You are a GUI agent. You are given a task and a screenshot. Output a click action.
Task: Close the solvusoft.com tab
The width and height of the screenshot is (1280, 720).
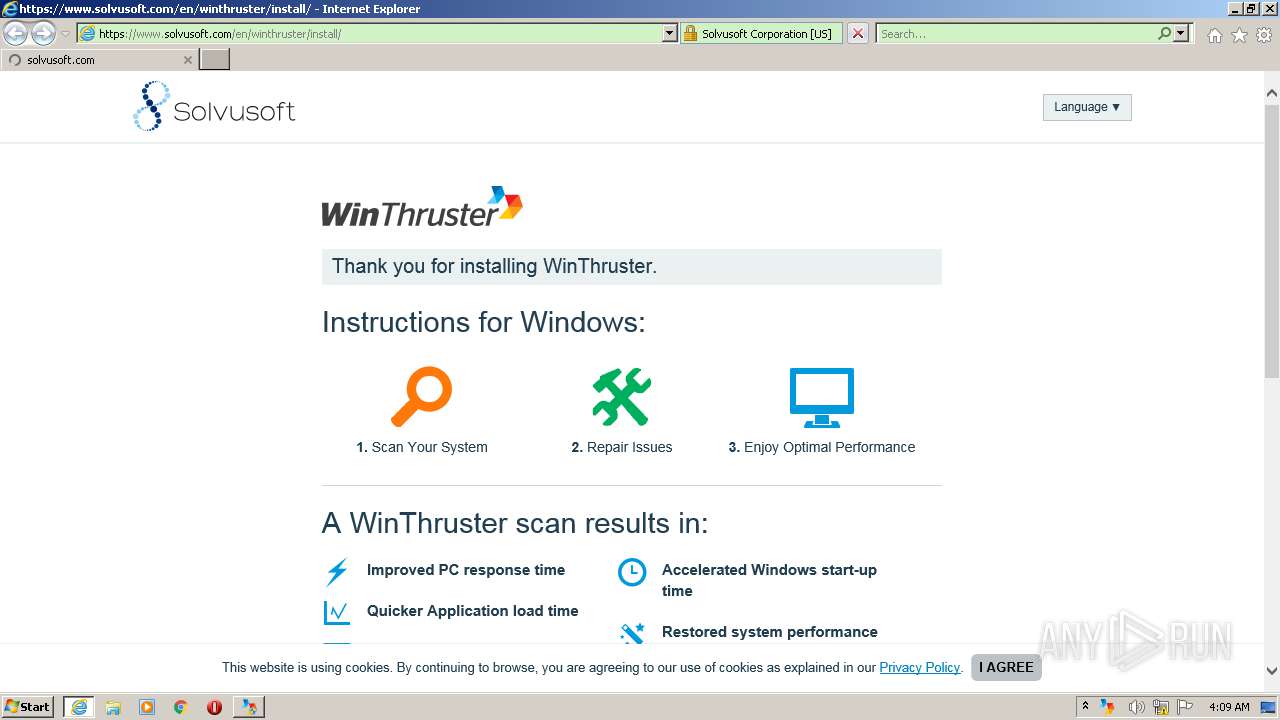coord(187,60)
